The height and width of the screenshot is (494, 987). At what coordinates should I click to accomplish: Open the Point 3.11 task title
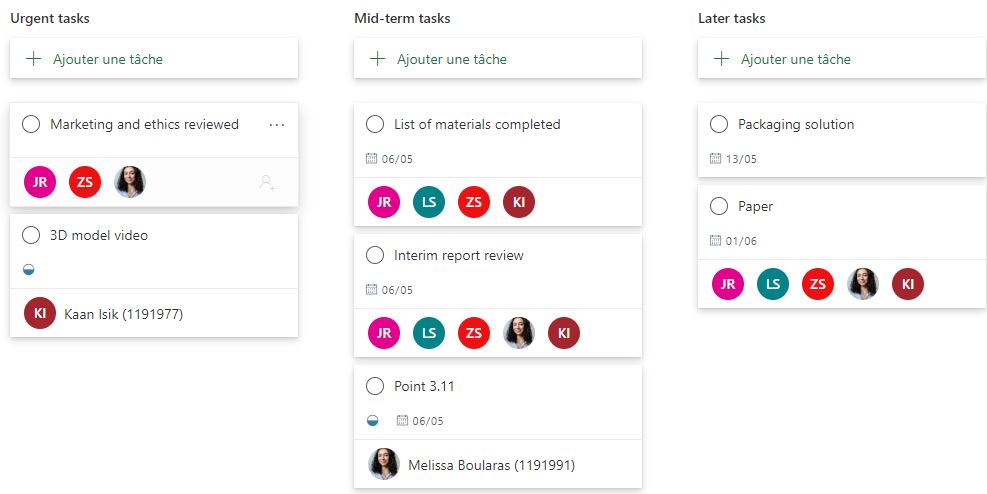coord(424,386)
